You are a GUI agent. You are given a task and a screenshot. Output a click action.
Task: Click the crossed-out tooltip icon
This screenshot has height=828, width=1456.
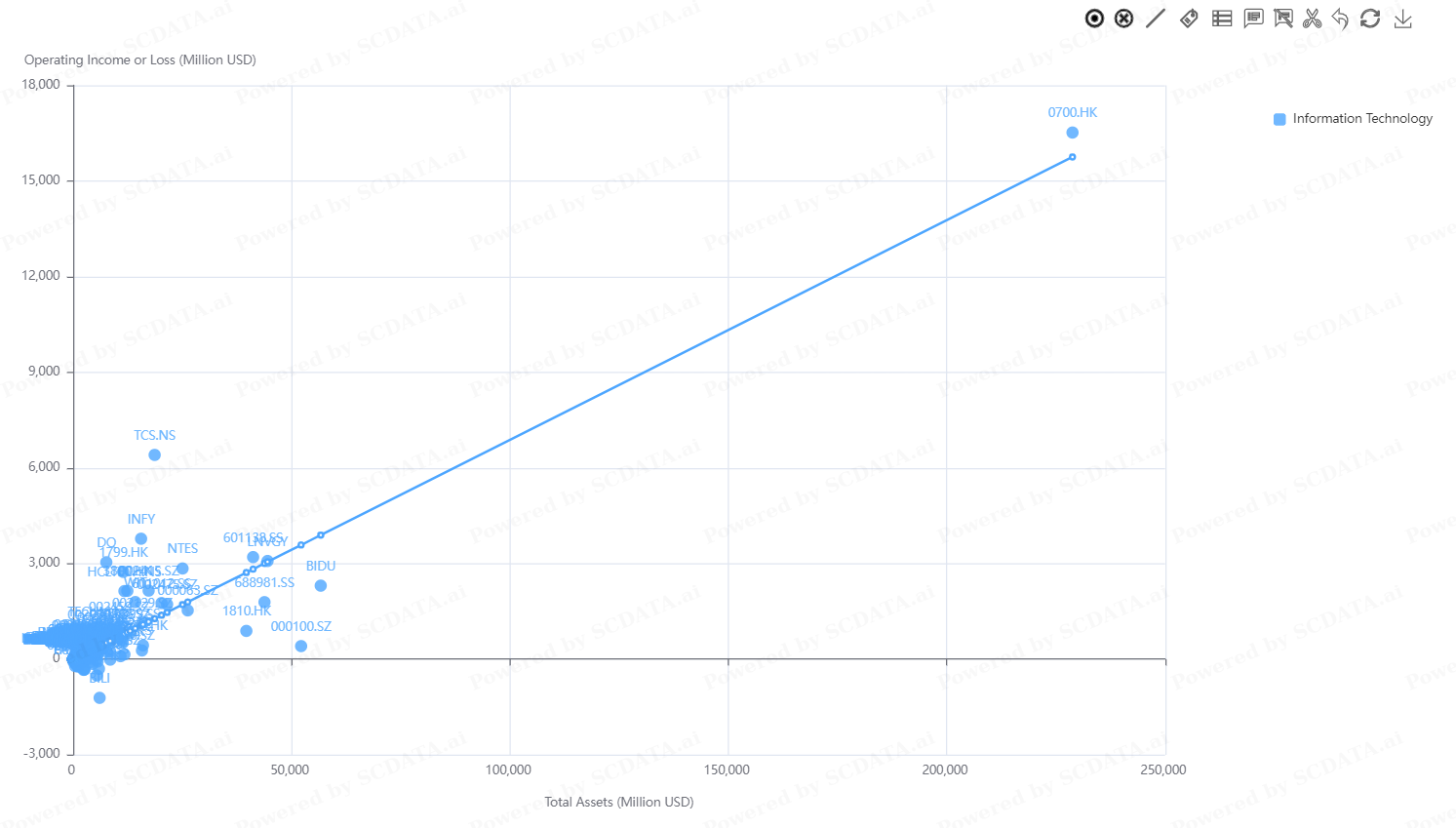click(x=1283, y=19)
